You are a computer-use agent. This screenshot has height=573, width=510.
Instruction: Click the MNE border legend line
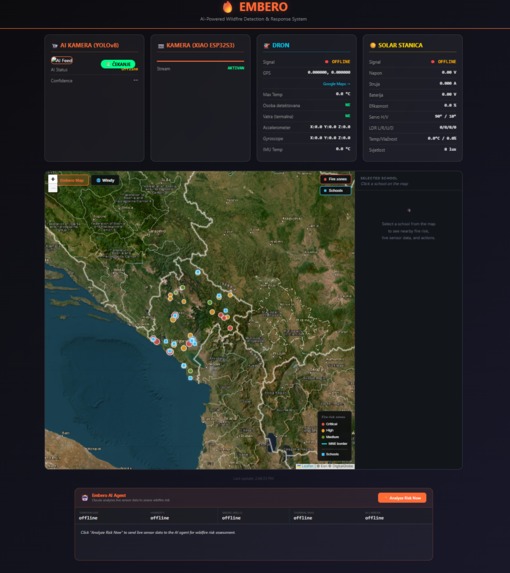point(324,444)
